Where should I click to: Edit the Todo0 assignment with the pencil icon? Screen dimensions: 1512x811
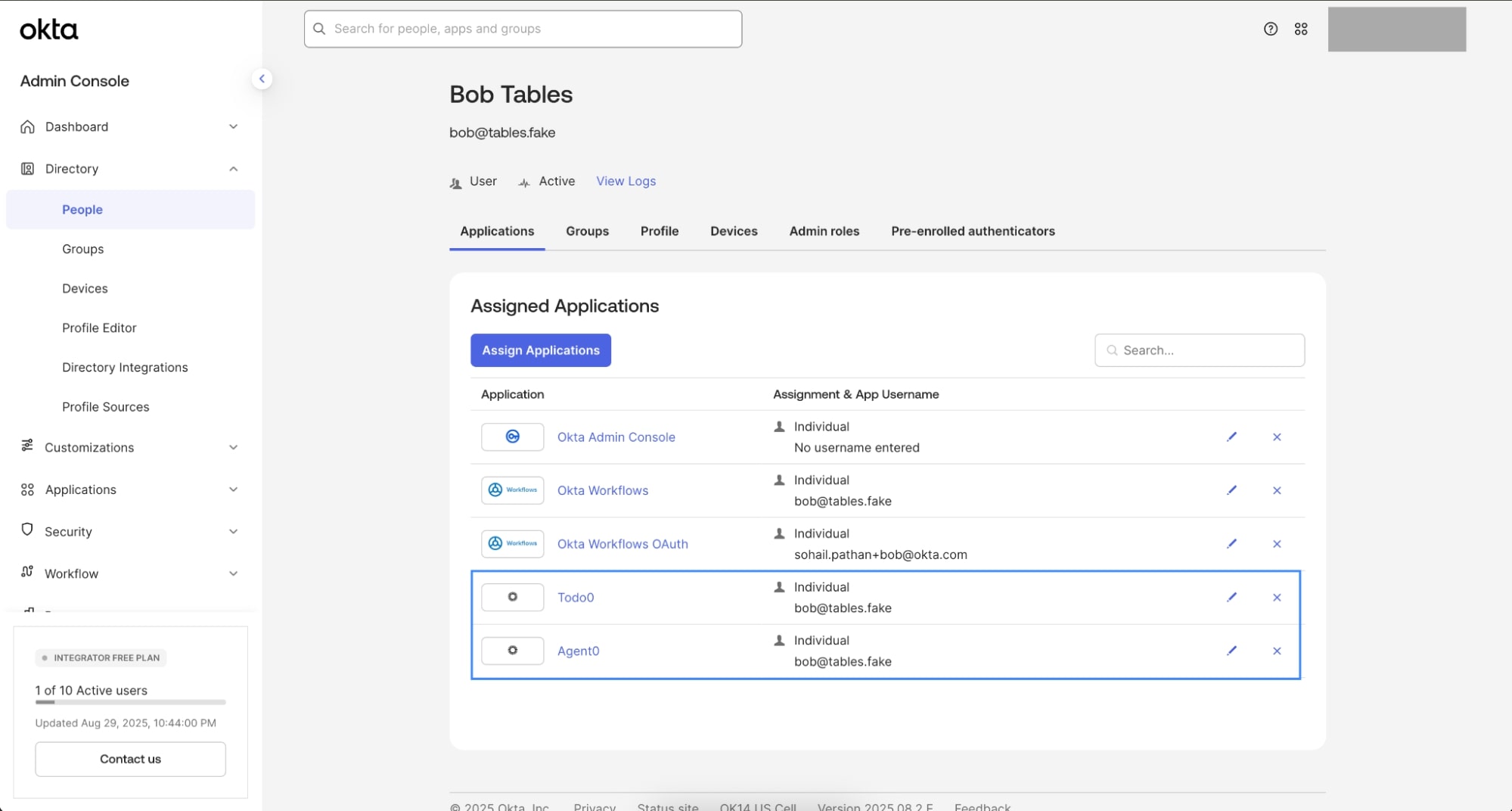click(x=1232, y=597)
